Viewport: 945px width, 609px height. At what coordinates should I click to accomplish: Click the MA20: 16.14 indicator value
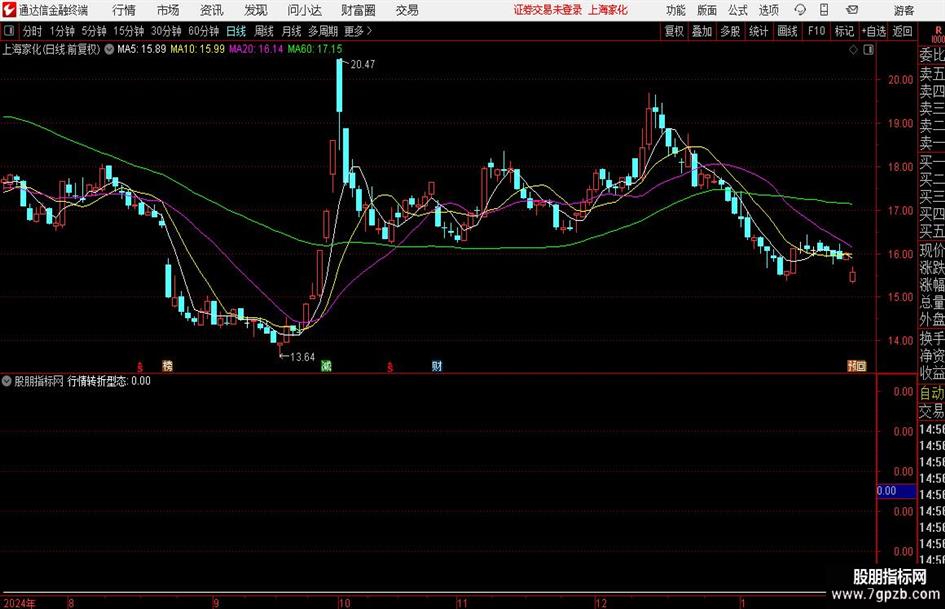click(x=256, y=49)
